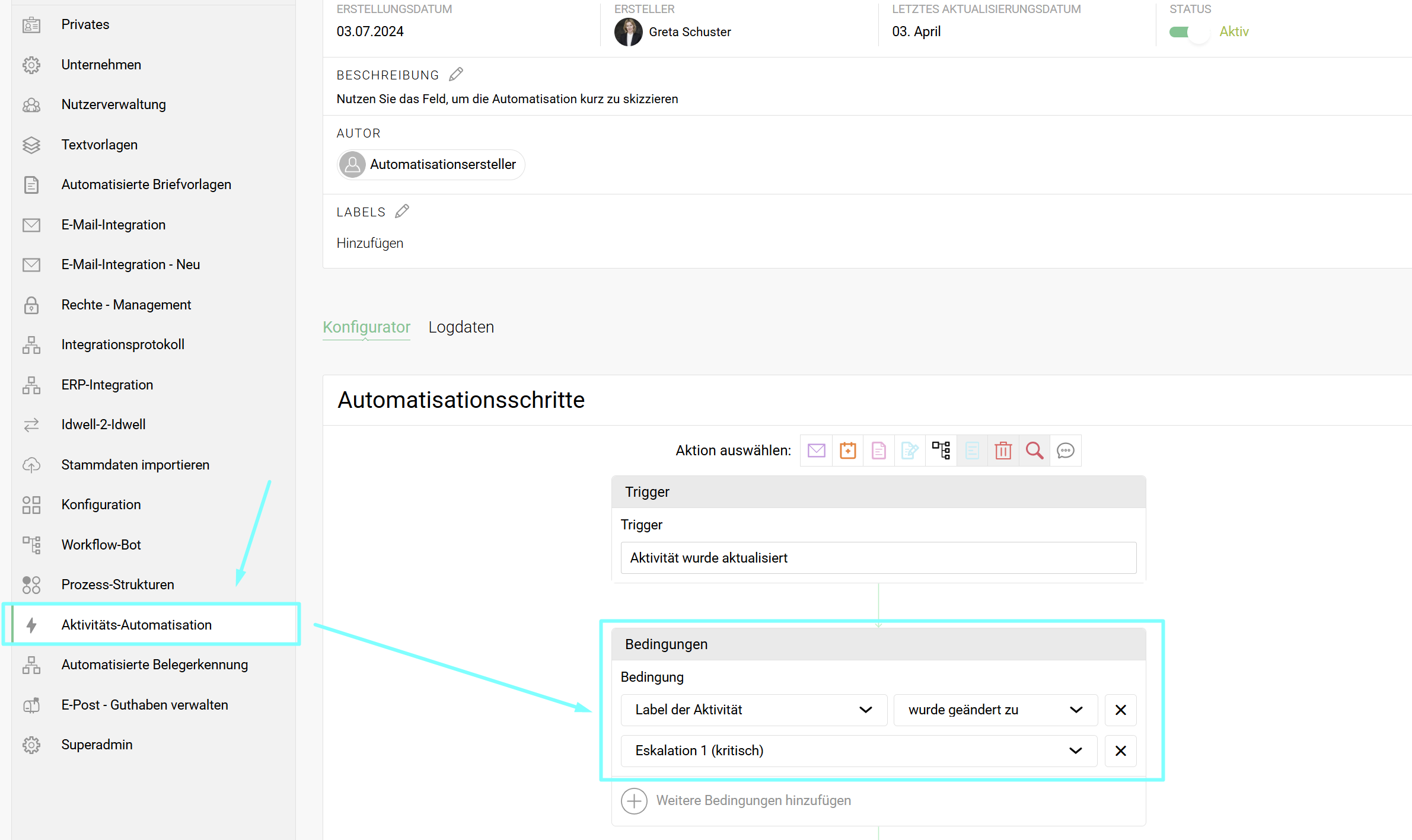Choose the pink document action icon

point(878,451)
